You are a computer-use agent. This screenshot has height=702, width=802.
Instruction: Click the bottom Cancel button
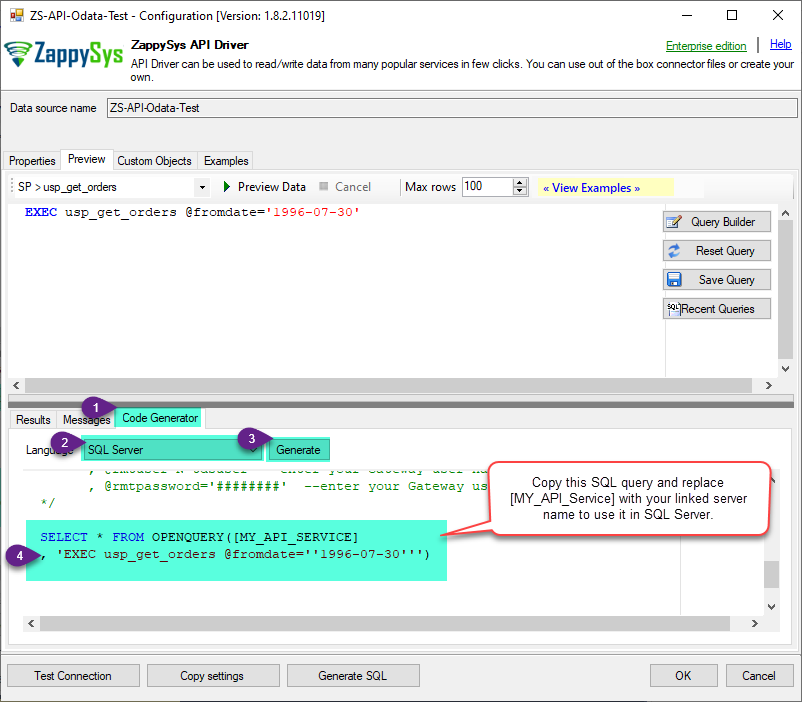coord(759,676)
